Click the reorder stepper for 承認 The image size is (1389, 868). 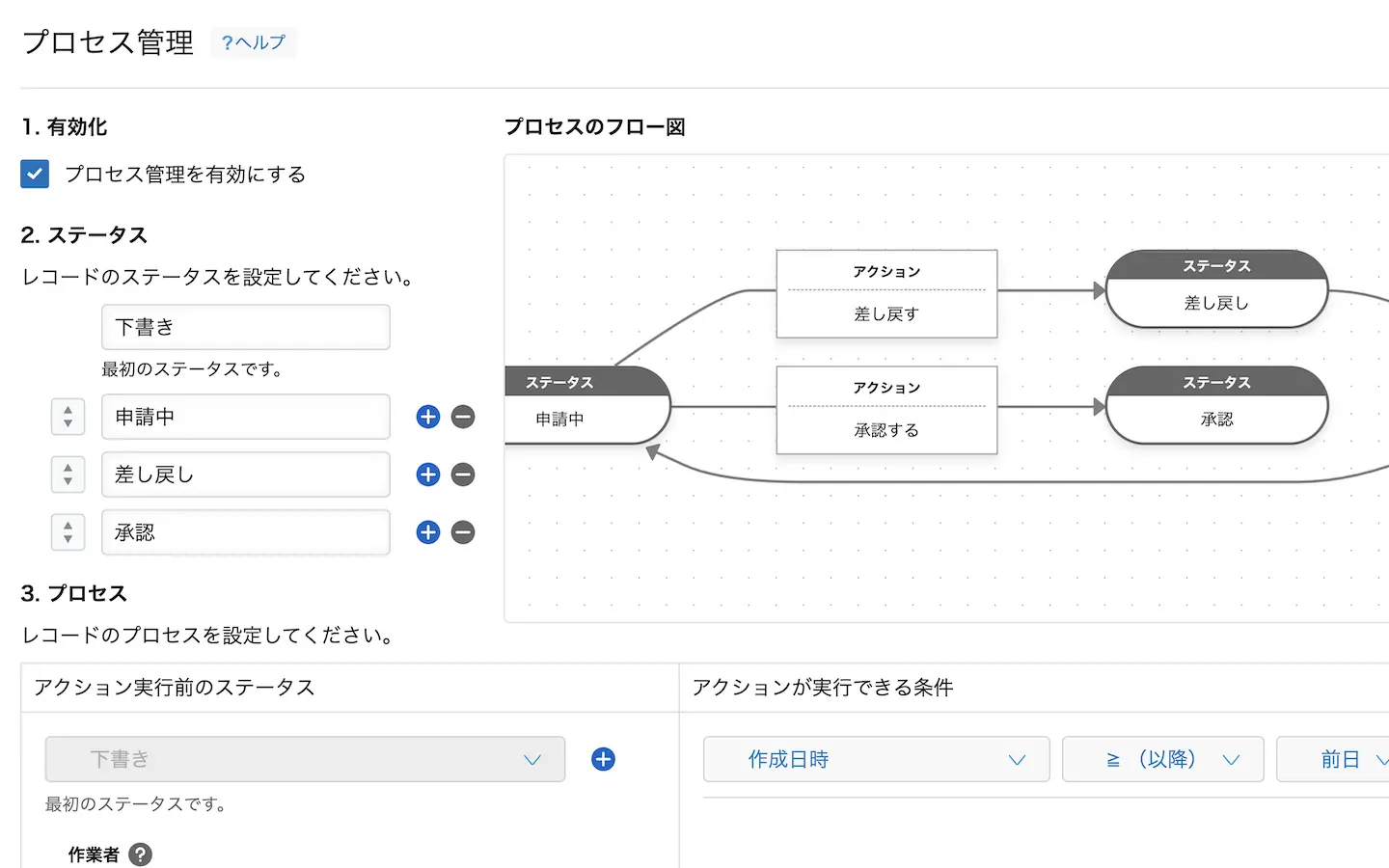[x=68, y=532]
